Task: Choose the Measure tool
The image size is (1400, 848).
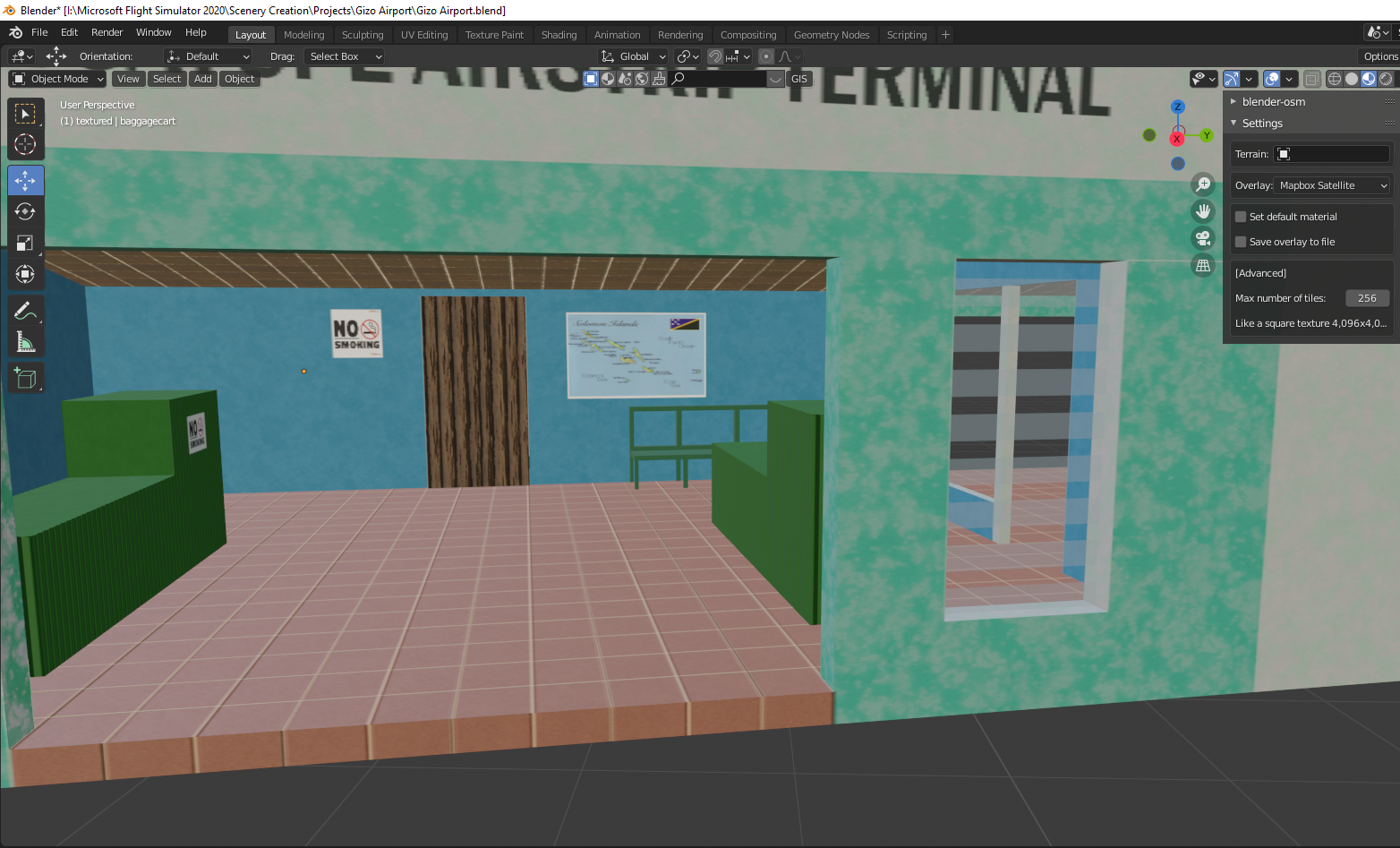Action: (25, 342)
